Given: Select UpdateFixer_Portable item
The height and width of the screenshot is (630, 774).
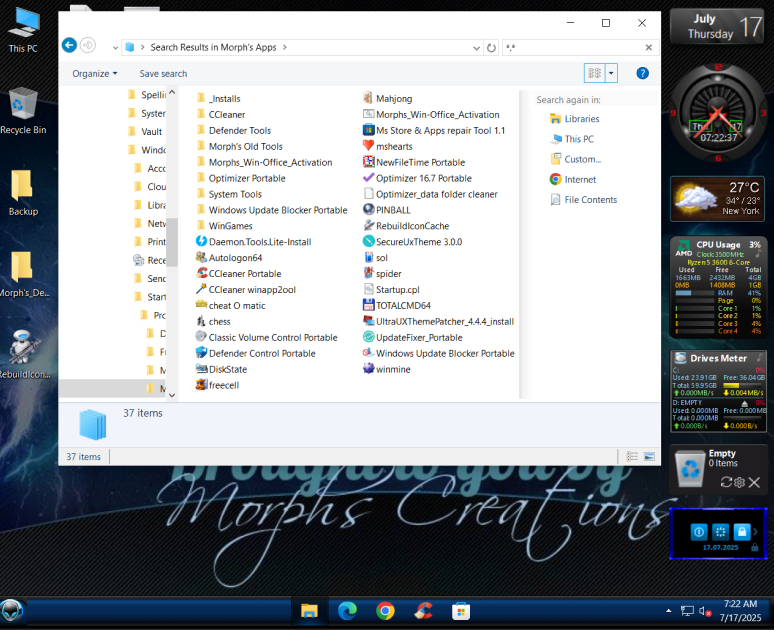Looking at the screenshot, I should click(413, 337).
